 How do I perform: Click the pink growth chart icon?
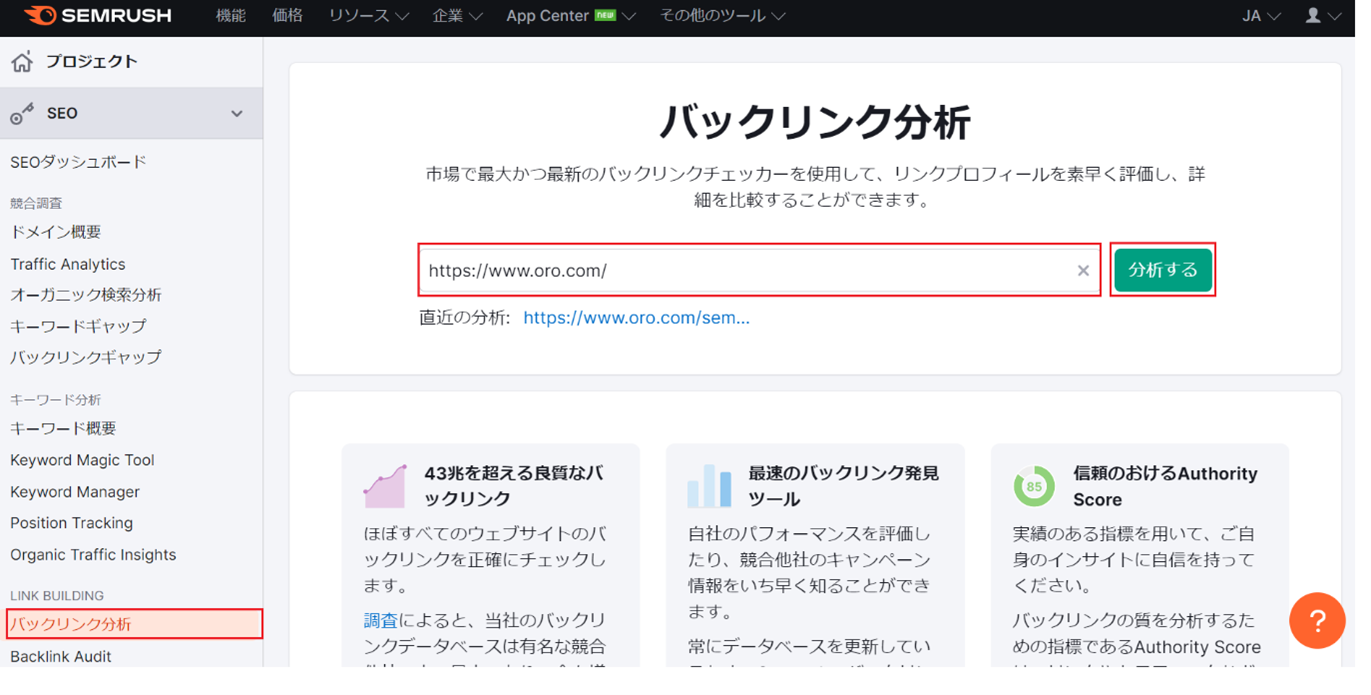(385, 487)
